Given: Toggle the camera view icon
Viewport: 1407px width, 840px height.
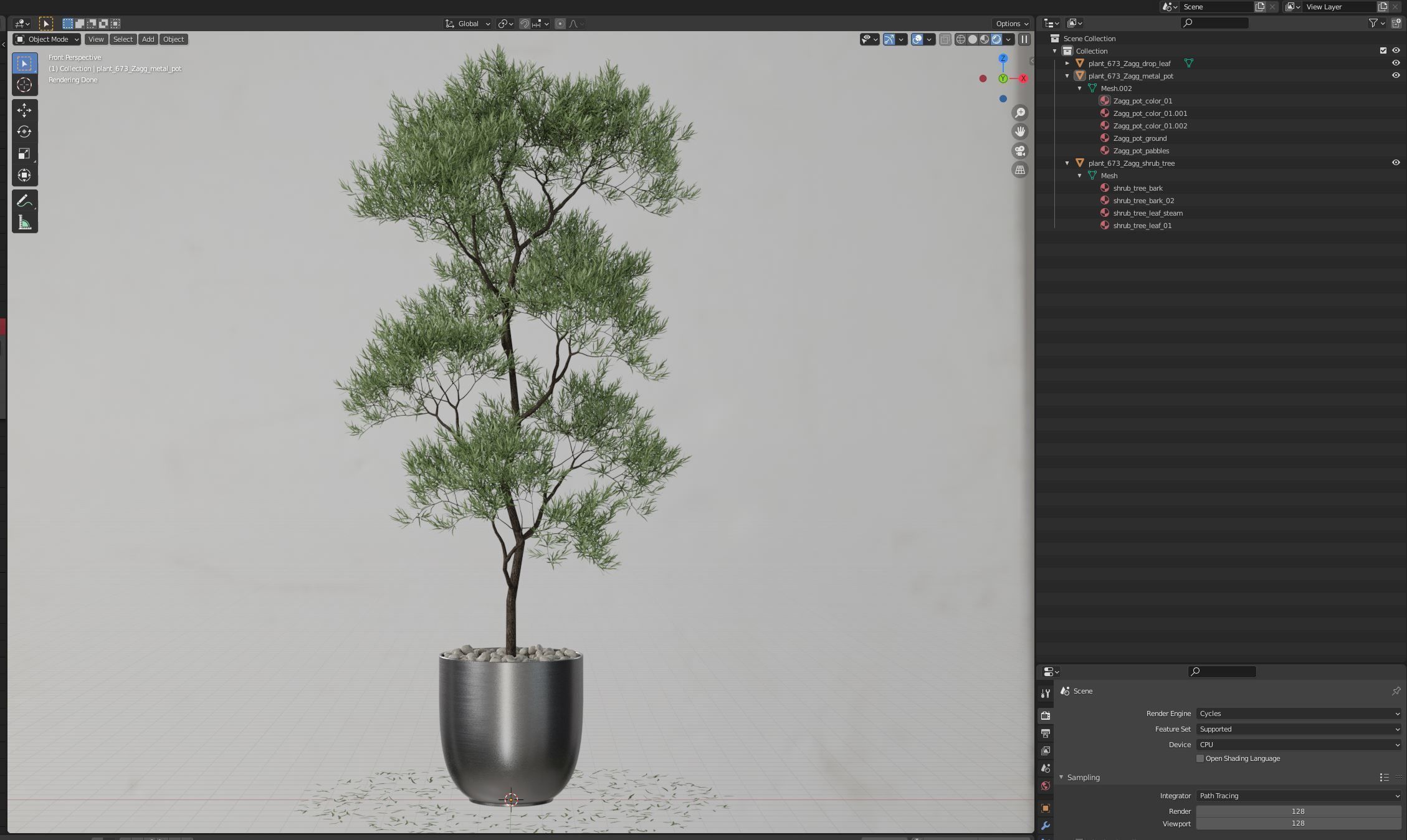Looking at the screenshot, I should (1020, 151).
